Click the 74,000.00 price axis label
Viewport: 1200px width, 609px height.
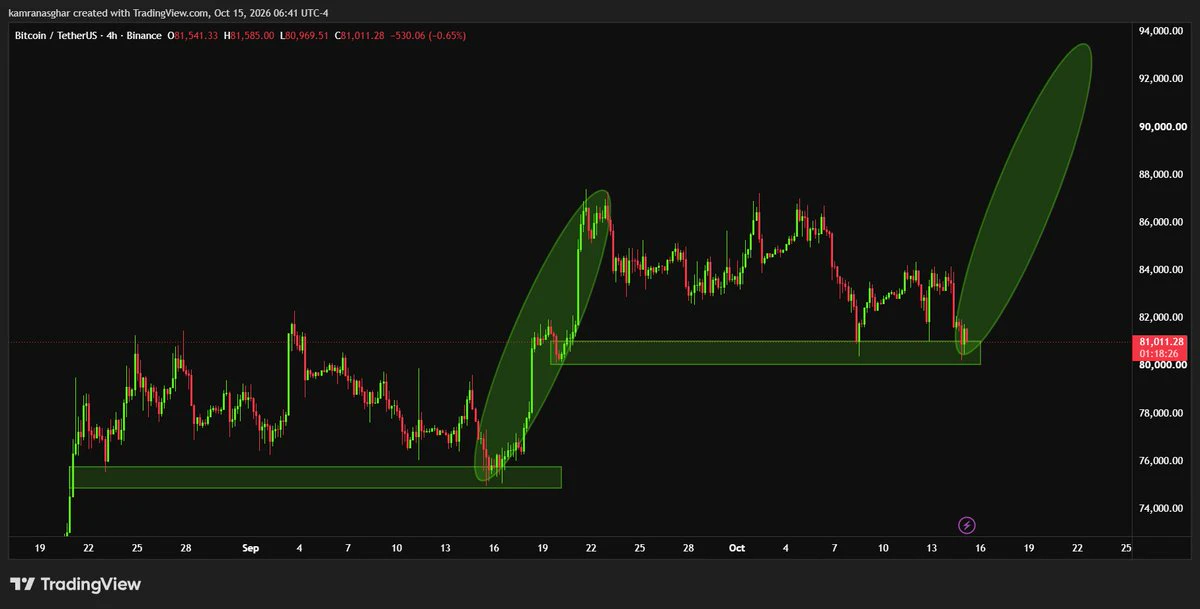pos(1160,509)
